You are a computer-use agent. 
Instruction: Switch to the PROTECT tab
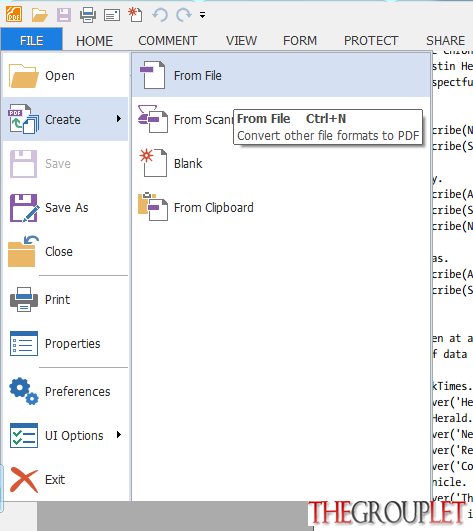(x=371, y=41)
